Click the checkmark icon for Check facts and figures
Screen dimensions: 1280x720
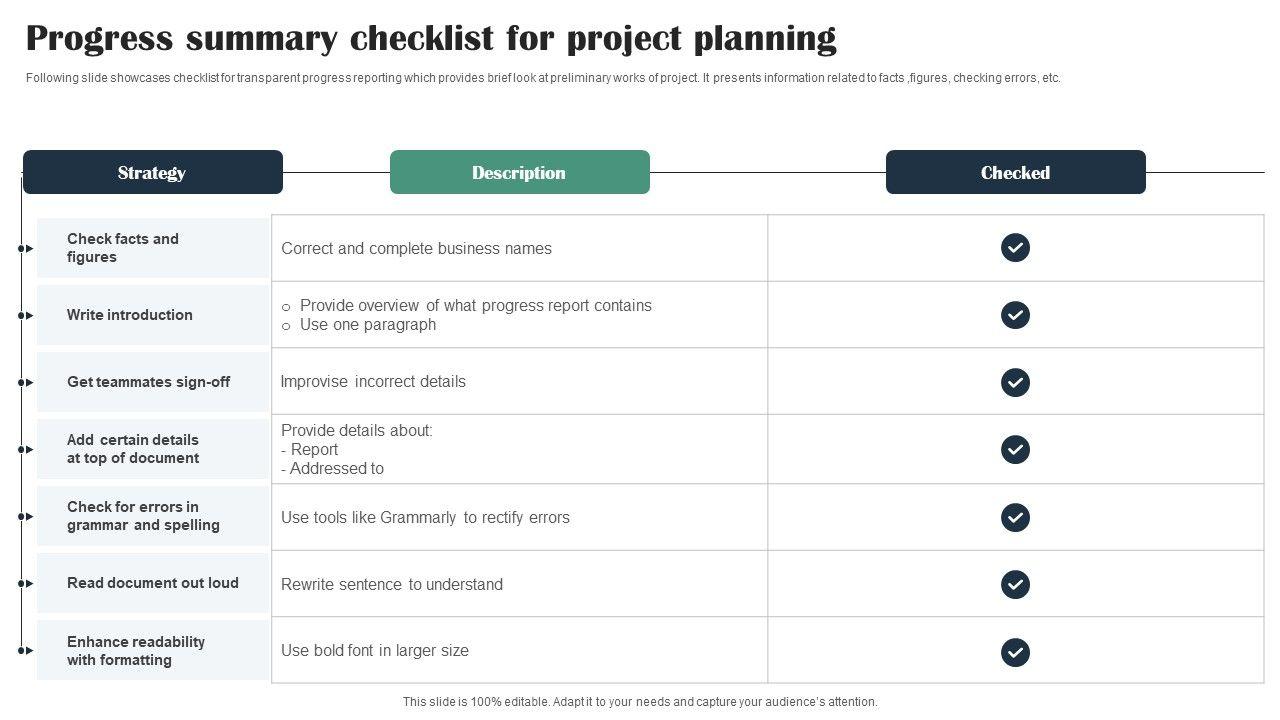pos(1015,248)
